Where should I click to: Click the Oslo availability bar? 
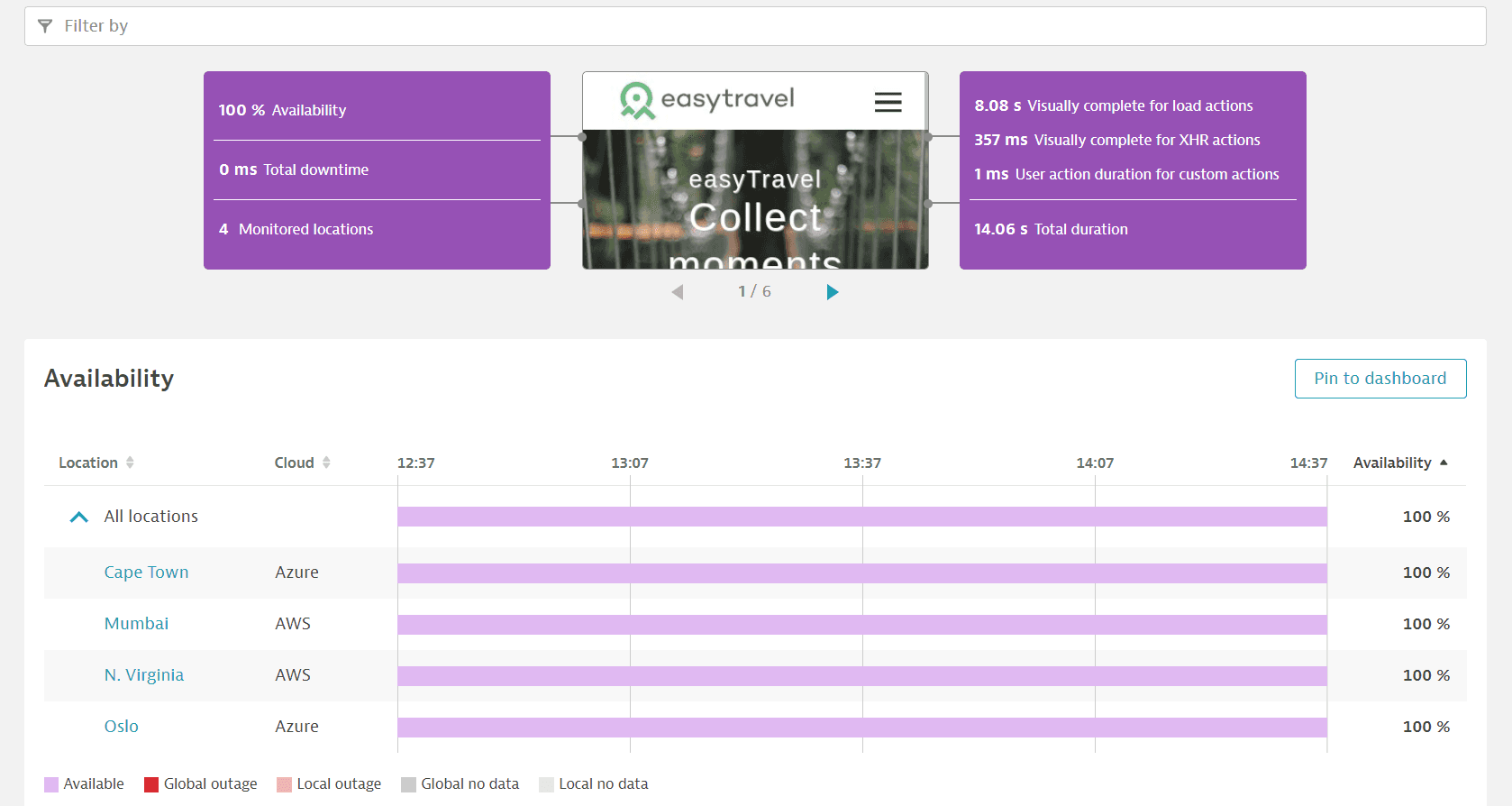point(862,728)
